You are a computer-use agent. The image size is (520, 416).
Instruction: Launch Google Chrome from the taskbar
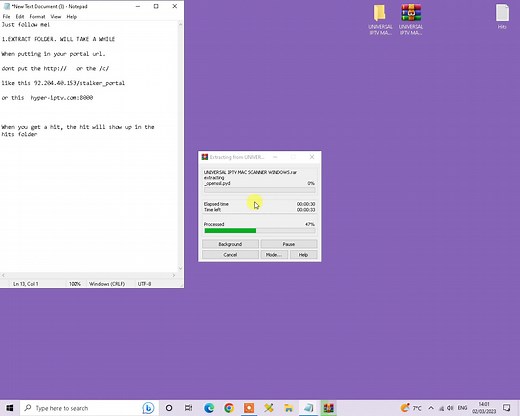coord(229,408)
